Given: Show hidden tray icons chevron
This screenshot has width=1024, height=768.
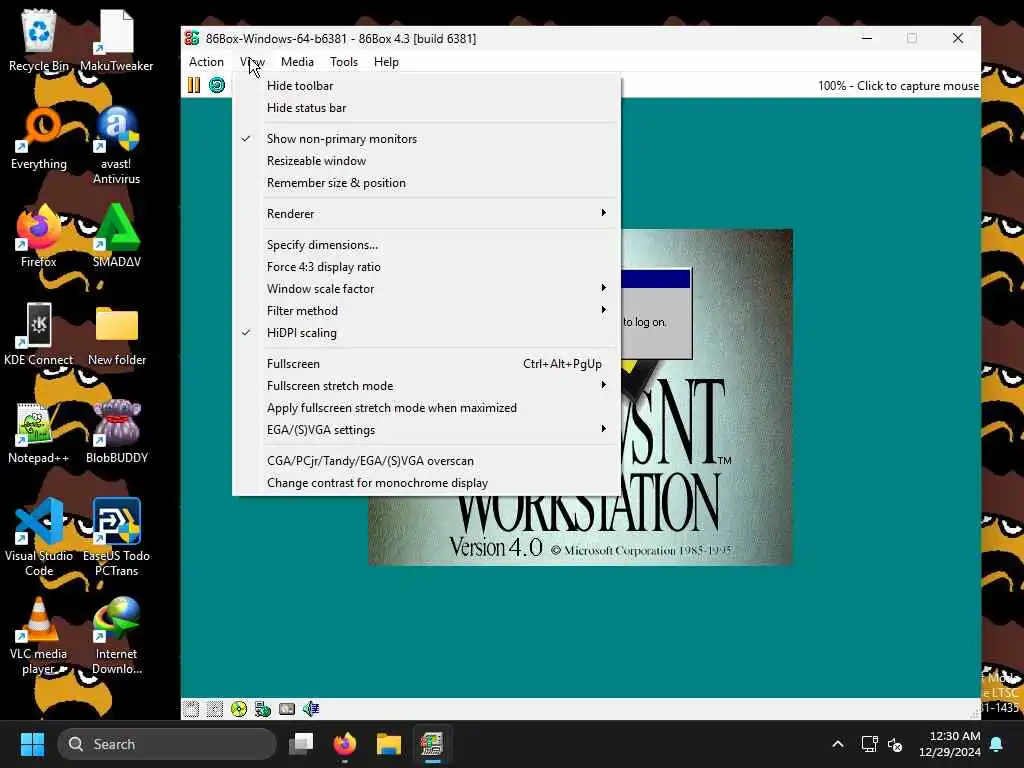Looking at the screenshot, I should [x=838, y=744].
